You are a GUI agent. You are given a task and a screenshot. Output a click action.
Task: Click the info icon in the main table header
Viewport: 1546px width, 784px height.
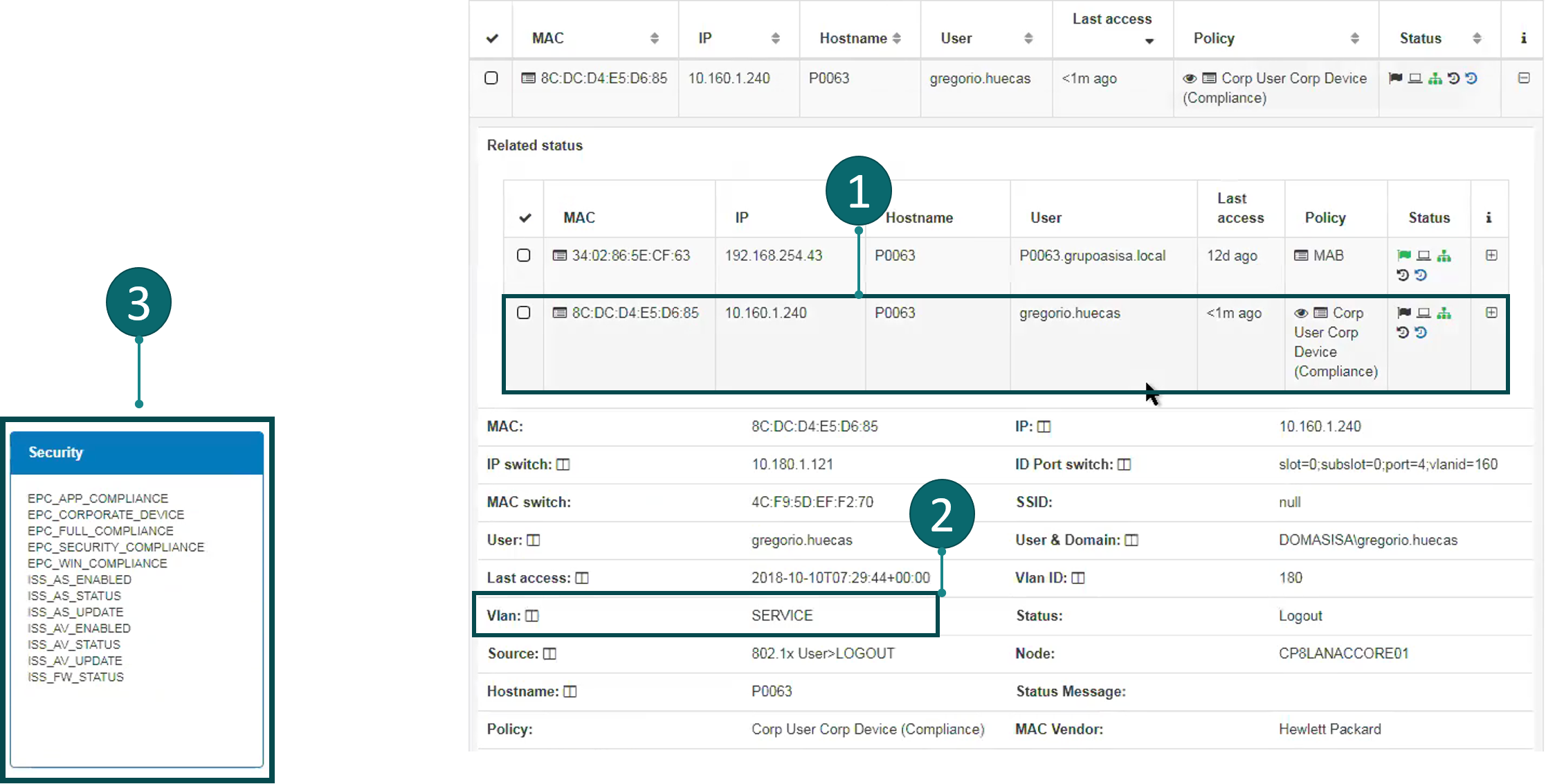pos(1523,38)
